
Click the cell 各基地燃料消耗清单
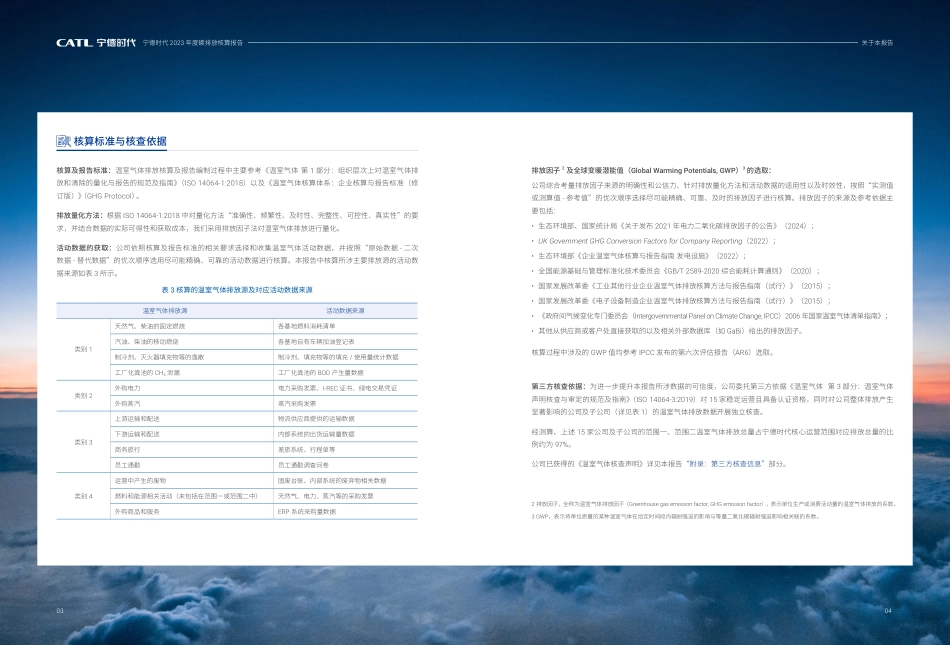coord(307,326)
